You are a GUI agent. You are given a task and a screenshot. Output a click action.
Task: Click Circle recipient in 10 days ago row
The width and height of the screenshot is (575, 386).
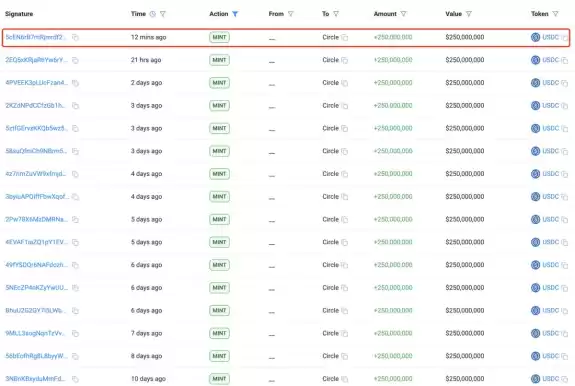tap(330, 378)
